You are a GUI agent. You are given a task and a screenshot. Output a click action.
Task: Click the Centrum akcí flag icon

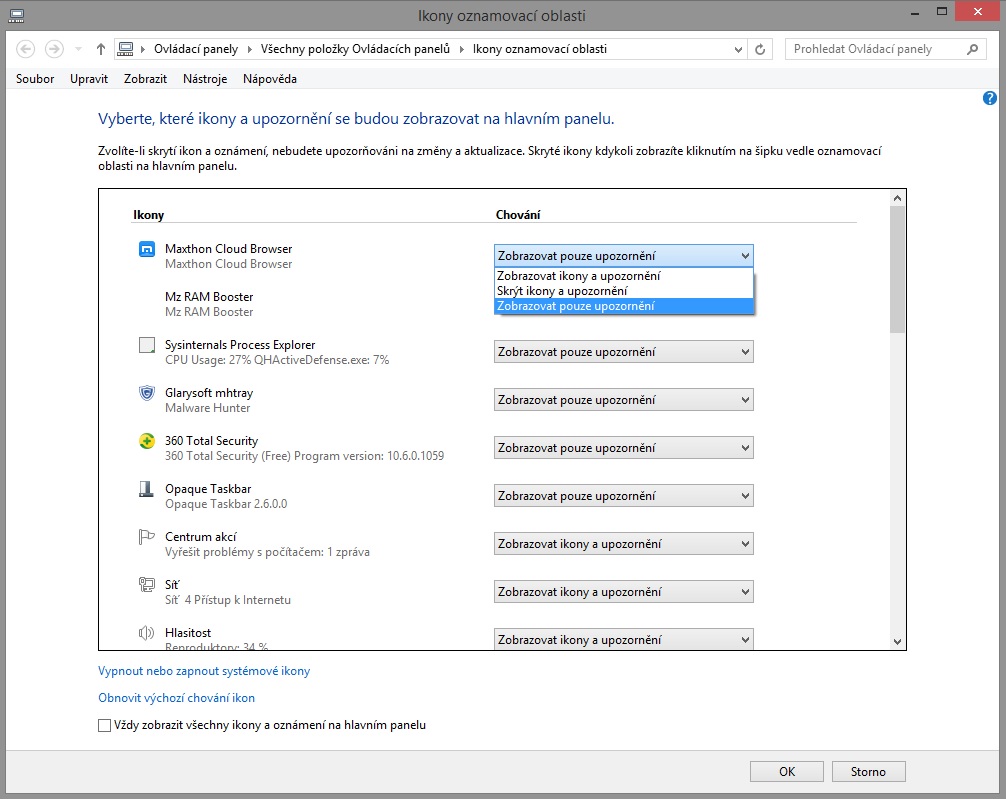(x=147, y=537)
